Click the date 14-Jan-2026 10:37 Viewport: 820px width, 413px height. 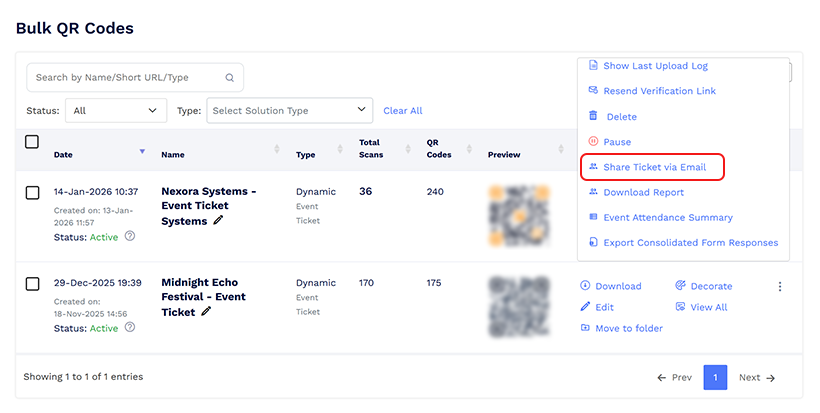pyautogui.click(x=96, y=192)
